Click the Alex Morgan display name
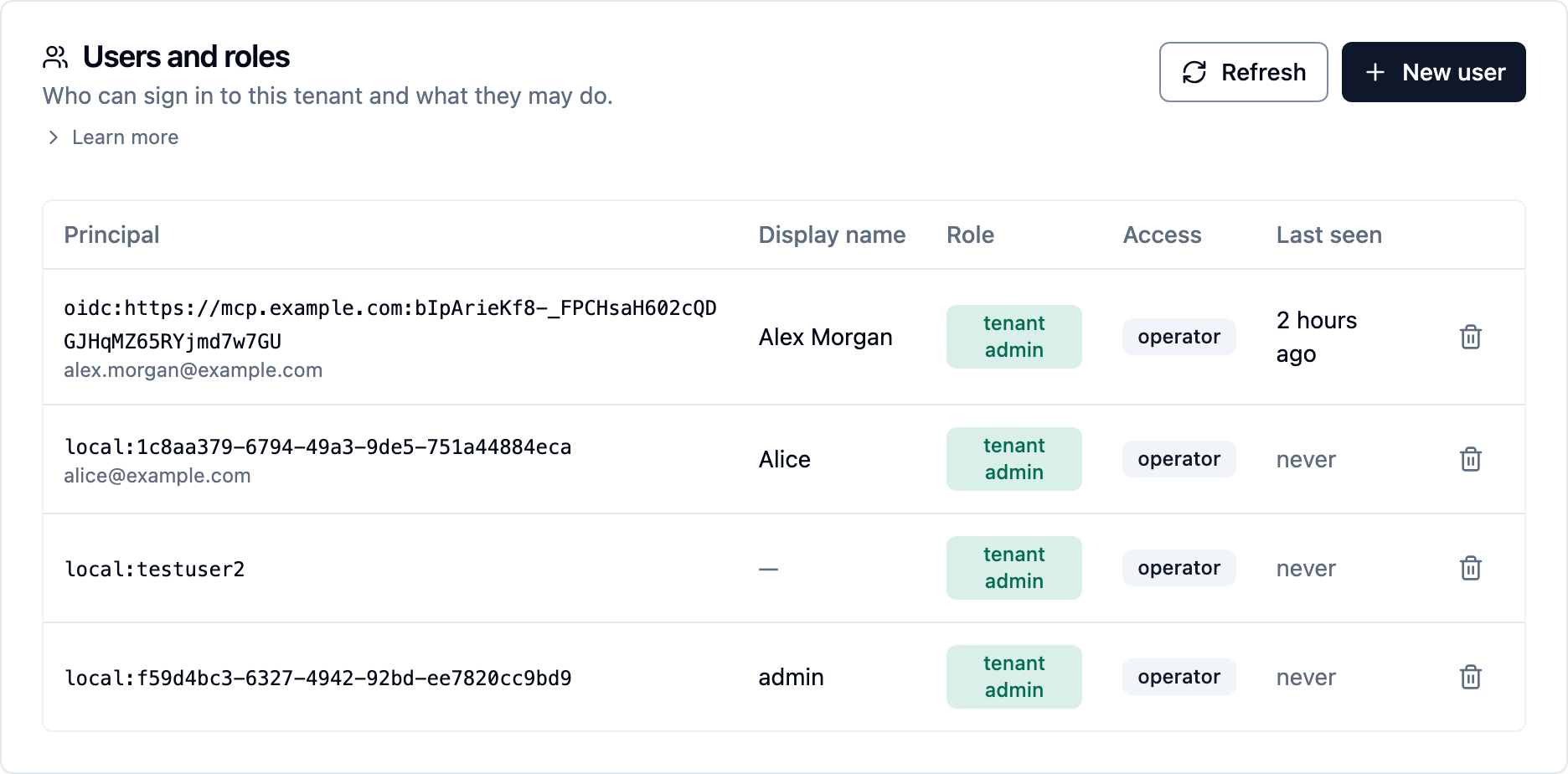1568x774 pixels. point(825,337)
